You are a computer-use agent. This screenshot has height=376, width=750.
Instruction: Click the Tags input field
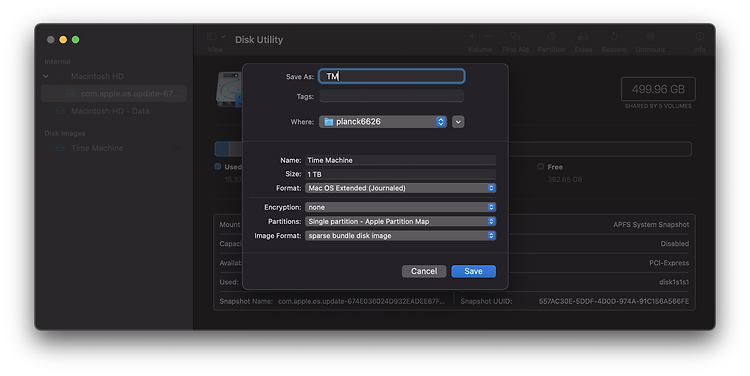tap(392, 96)
